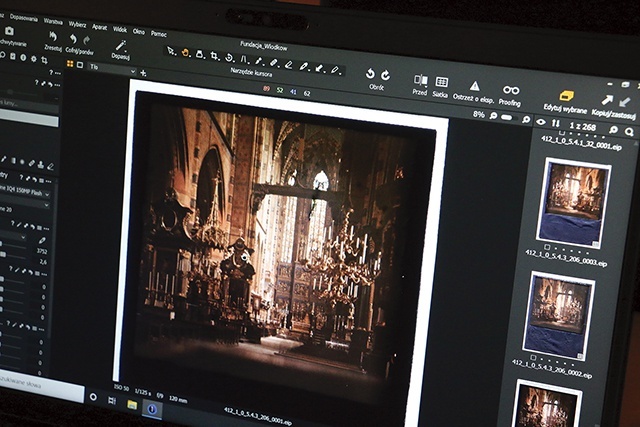Click viewer zoom-out magnifier near 8%

click(493, 116)
